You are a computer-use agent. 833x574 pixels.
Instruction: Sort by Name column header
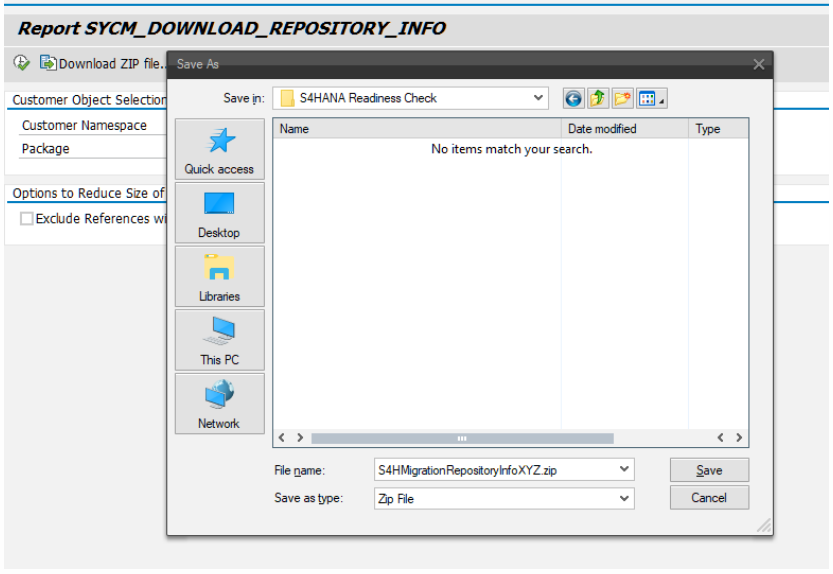click(x=417, y=129)
